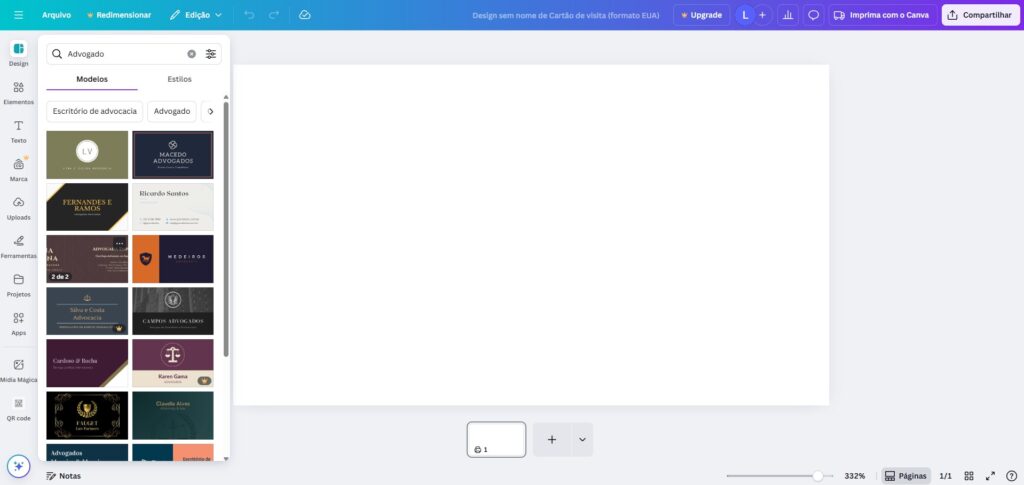
Task: Open the hamburger main menu
Action: pyautogui.click(x=18, y=14)
